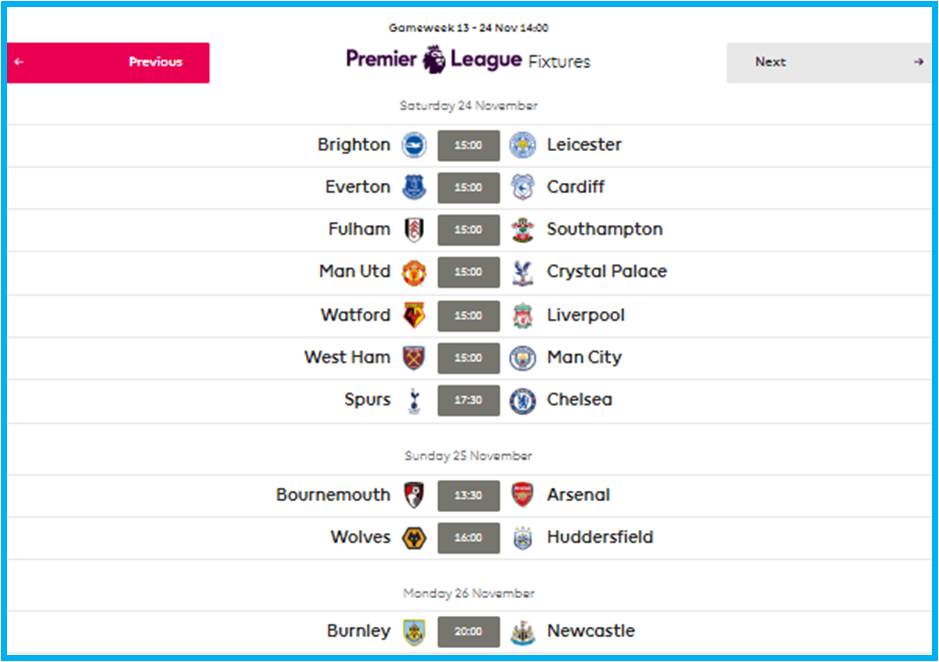Open the Southampton team link

[x=604, y=229]
